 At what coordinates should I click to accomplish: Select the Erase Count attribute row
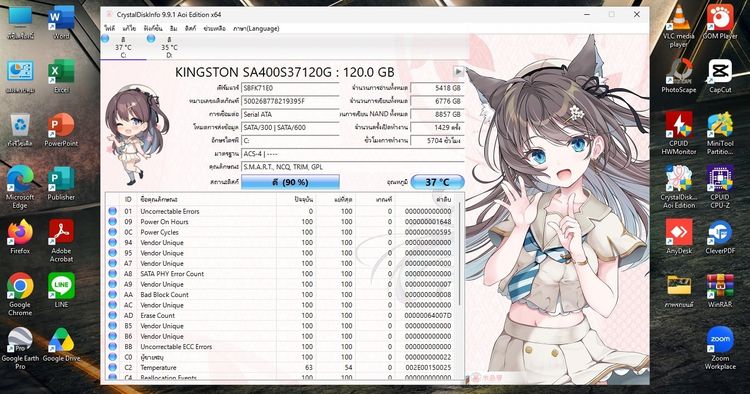coord(282,316)
